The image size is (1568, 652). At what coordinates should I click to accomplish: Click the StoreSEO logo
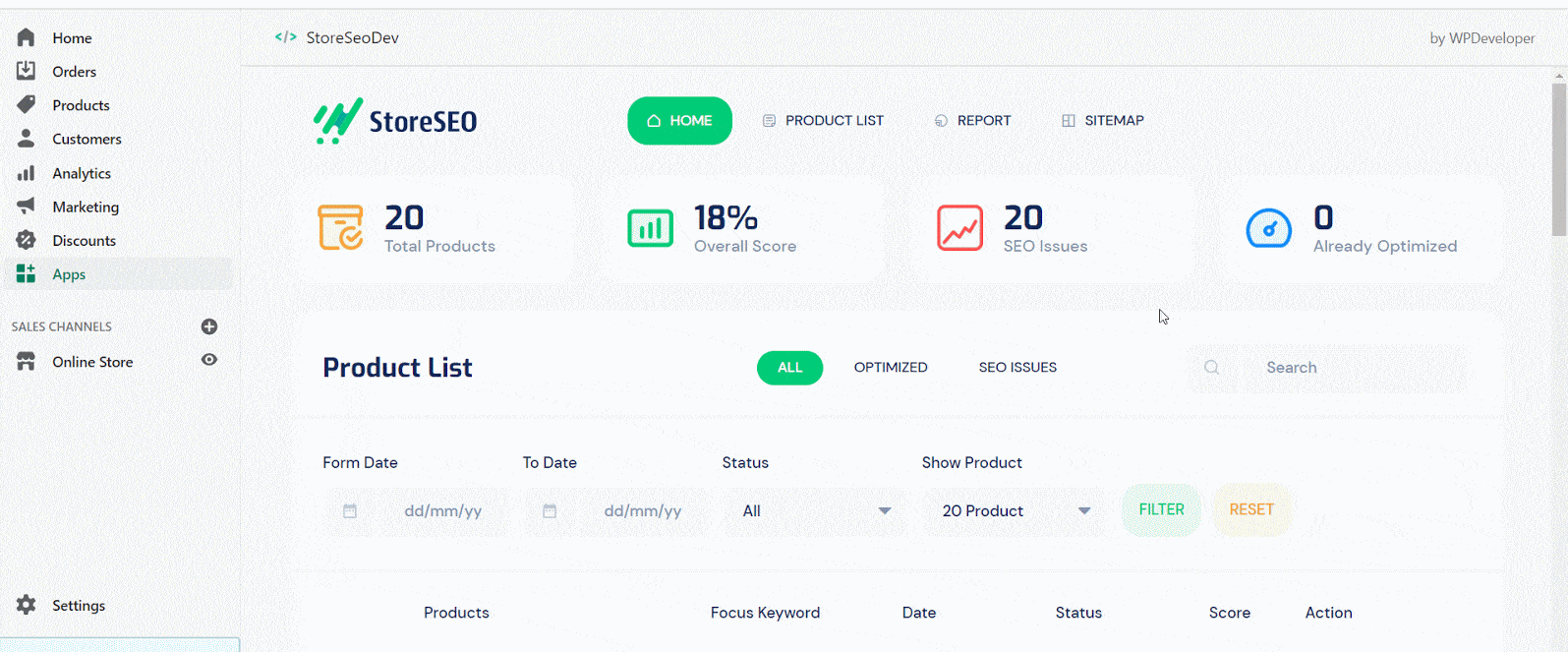395,121
